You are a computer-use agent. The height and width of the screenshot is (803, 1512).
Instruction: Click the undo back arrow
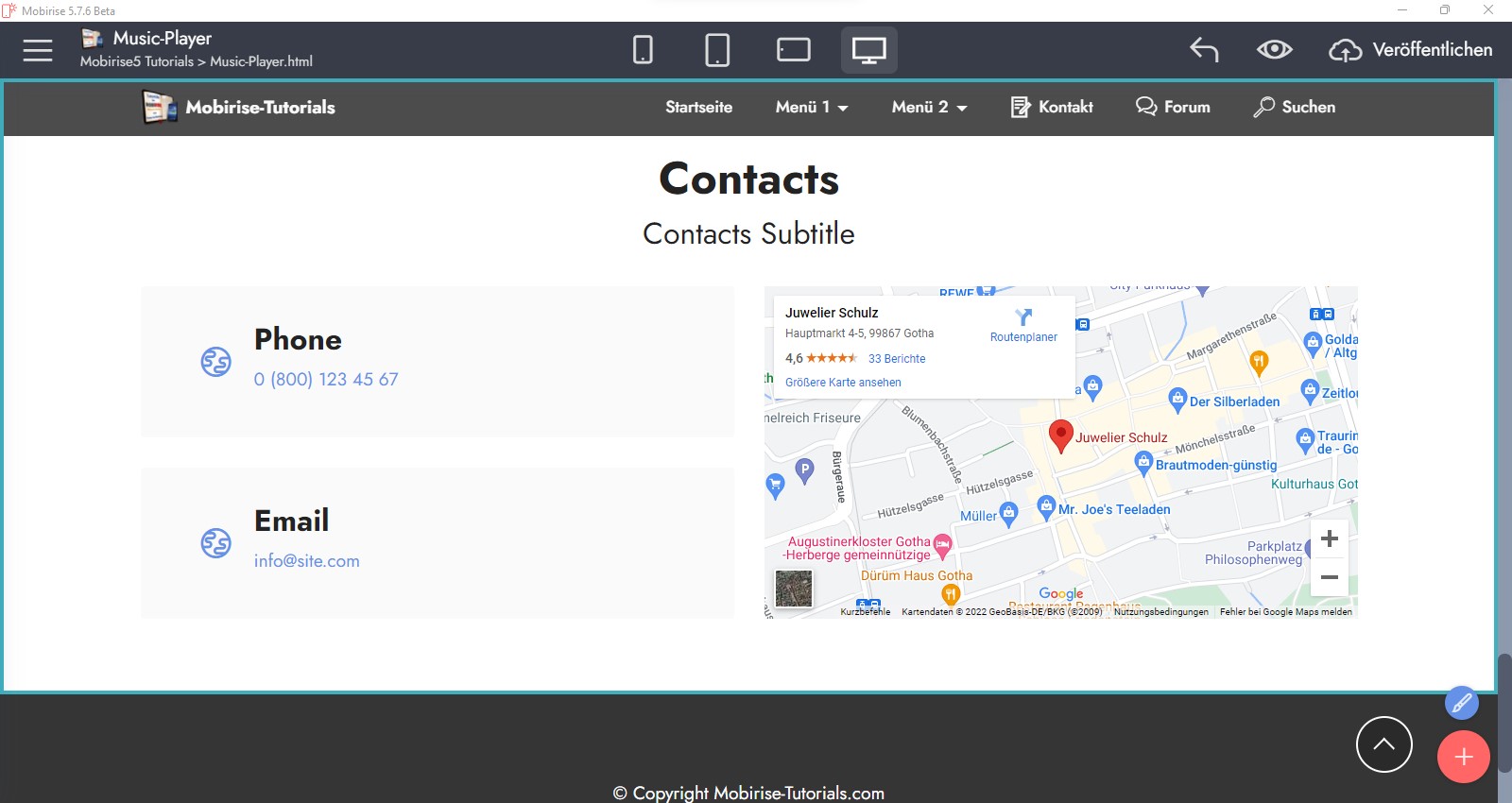coord(1204,50)
